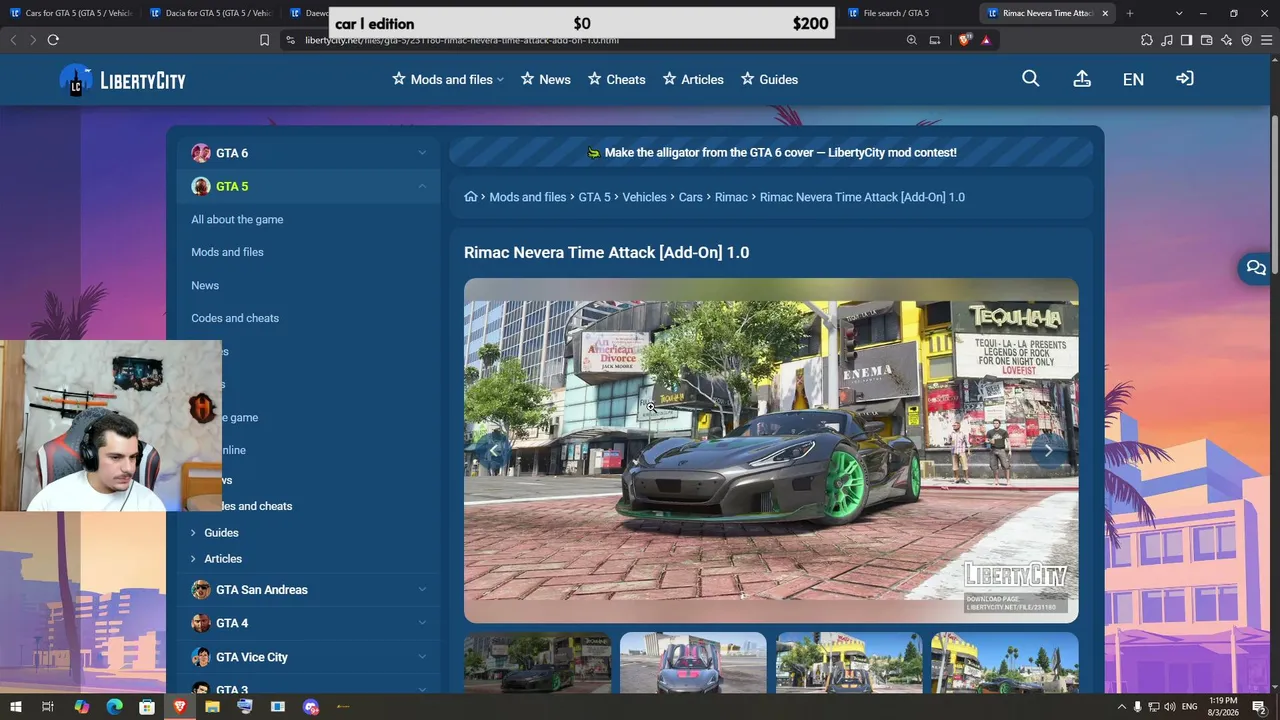The height and width of the screenshot is (720, 1280).
Task: Switch to the Cars for GTA 5 tab
Action: (71, 13)
